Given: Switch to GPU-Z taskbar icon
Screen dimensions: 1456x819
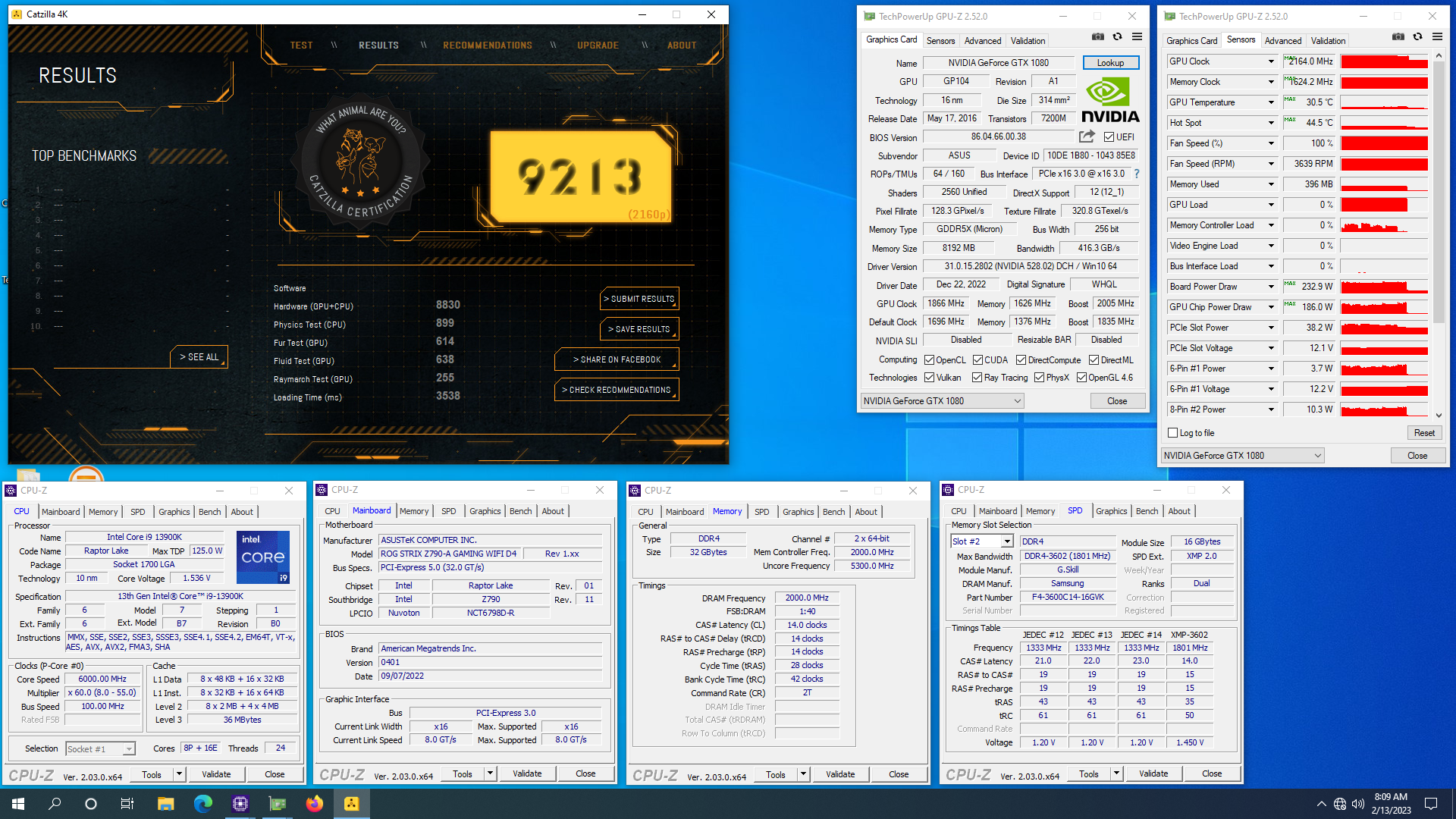Looking at the screenshot, I should pos(278,804).
